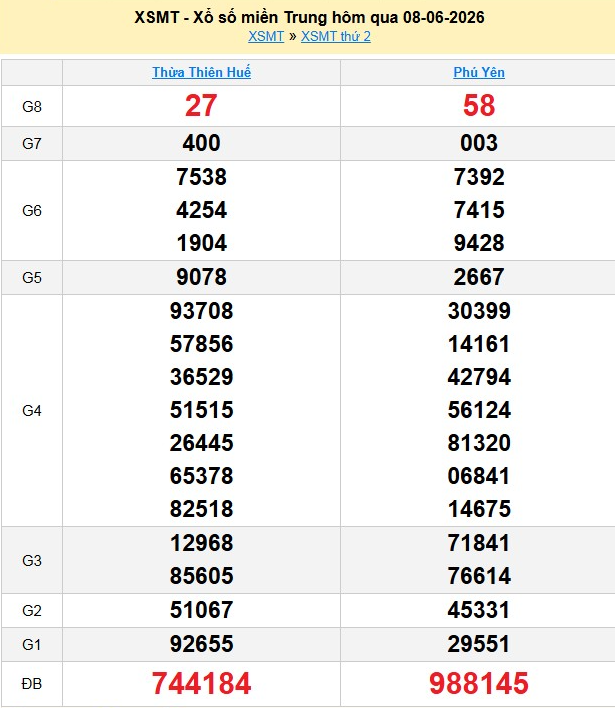Click the G5 row label
The image size is (615, 708).
click(32, 277)
